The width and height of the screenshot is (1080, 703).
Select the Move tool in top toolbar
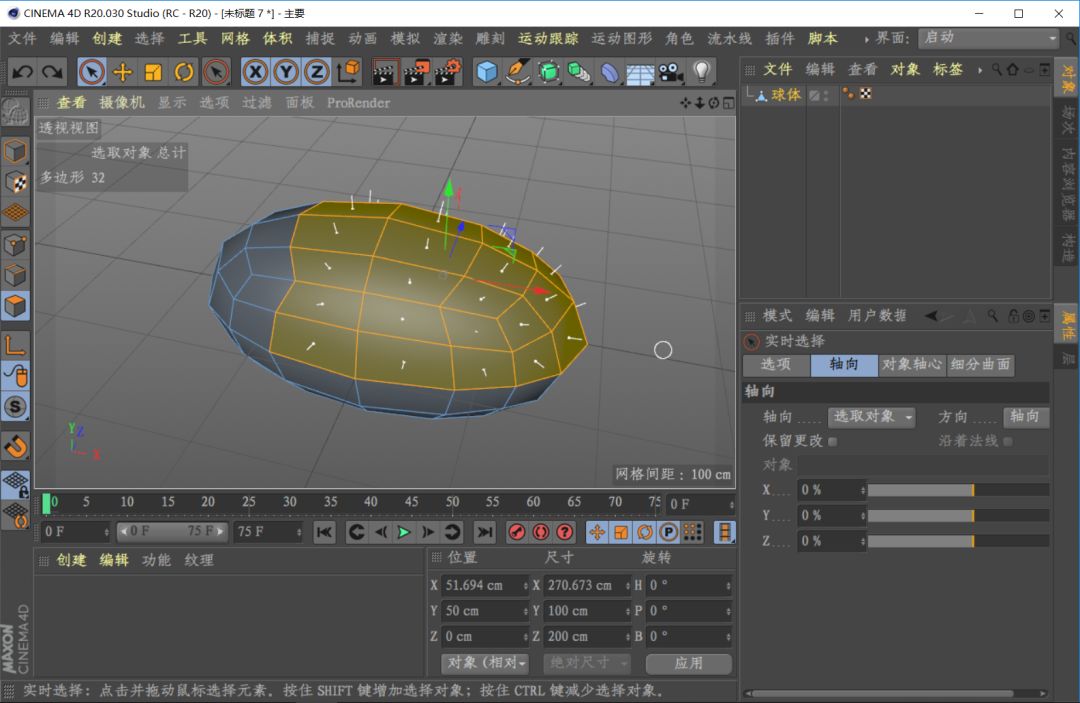pos(122,72)
